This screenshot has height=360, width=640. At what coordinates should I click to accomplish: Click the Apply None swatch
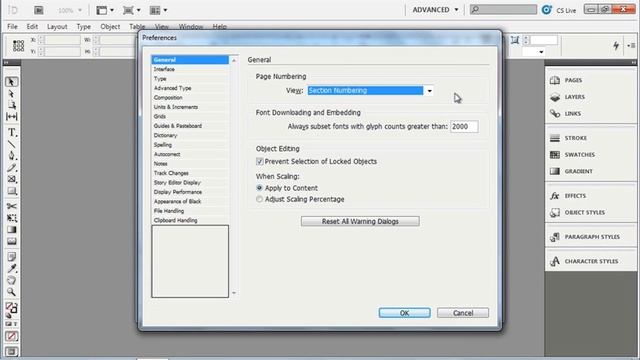(x=11, y=337)
